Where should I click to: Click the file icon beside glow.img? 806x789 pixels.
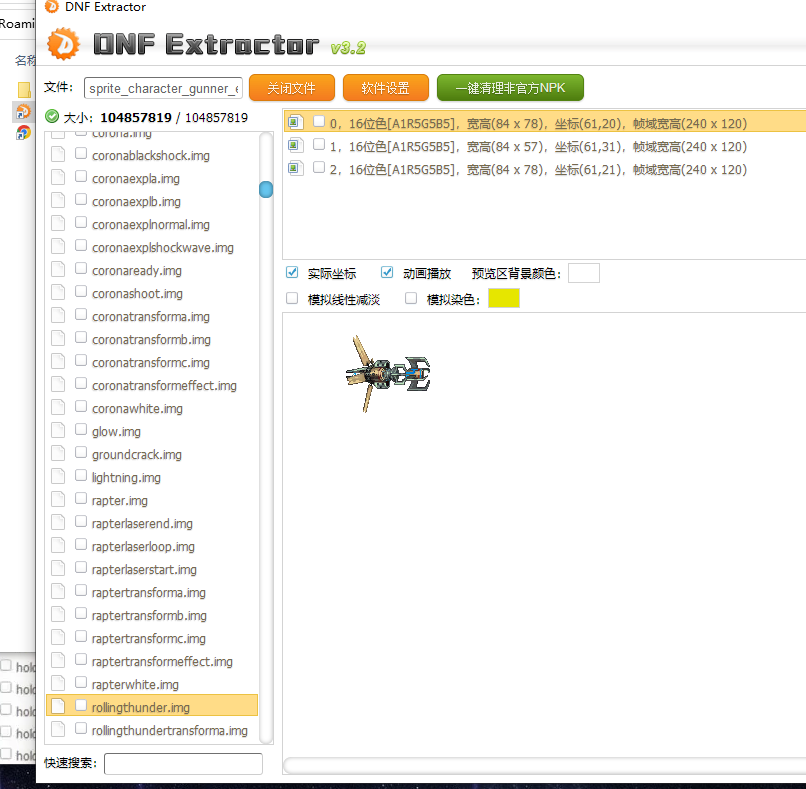click(58, 431)
